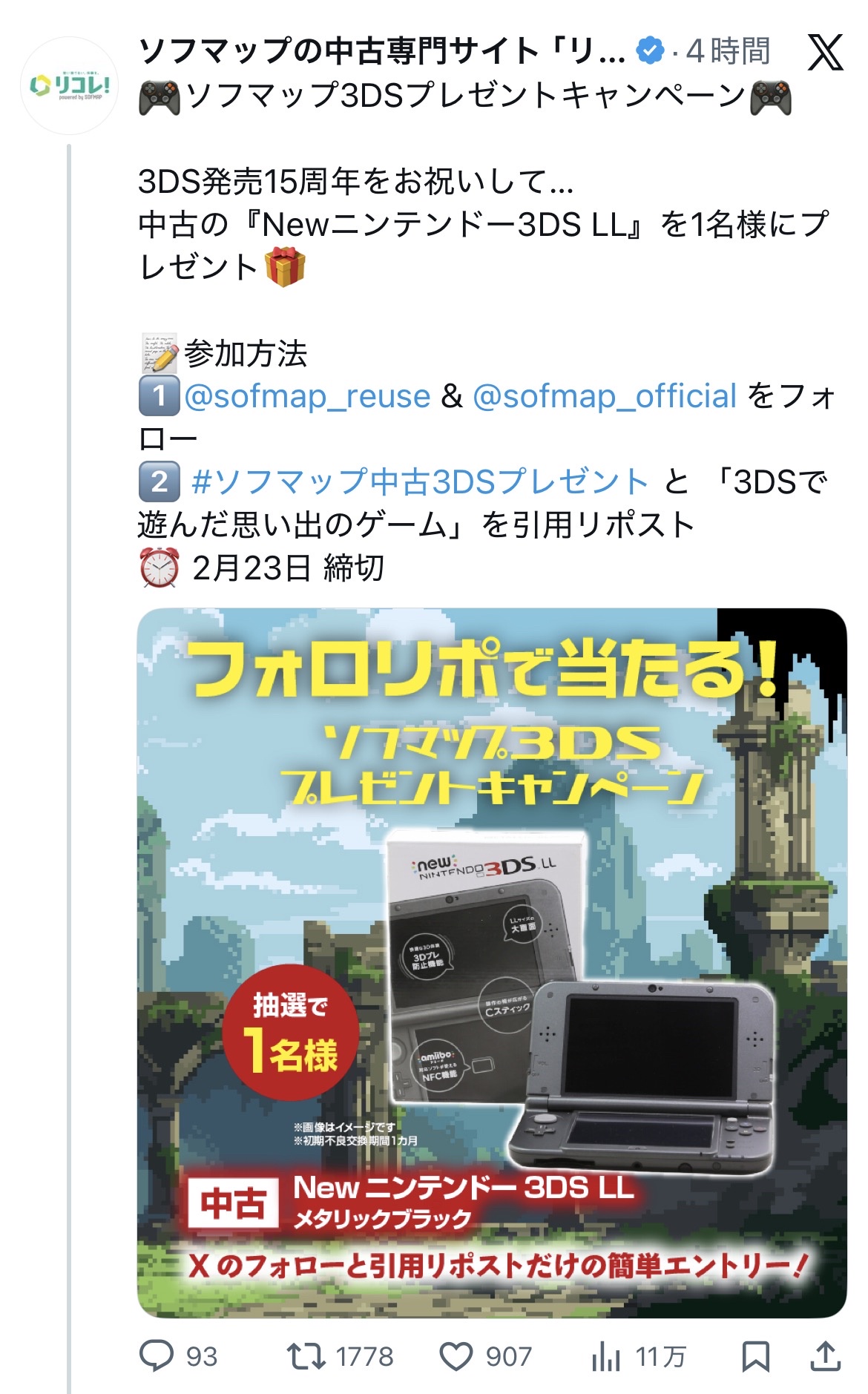The height and width of the screenshot is (1394, 868).
Task: Tap the 11万 view count
Action: pyautogui.click(x=660, y=1357)
